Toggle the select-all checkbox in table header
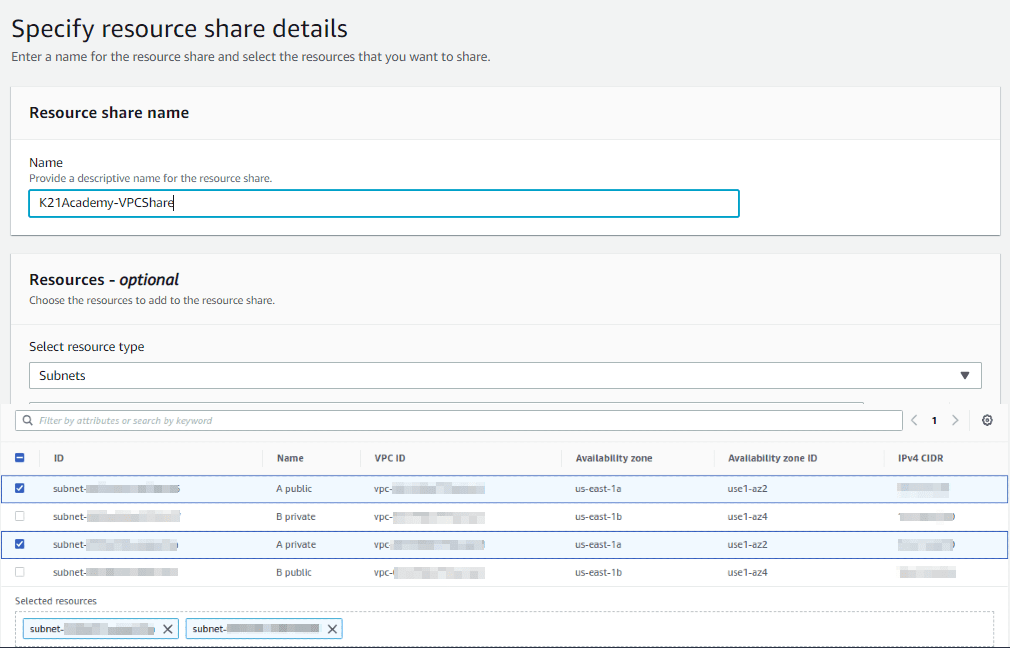 20,457
